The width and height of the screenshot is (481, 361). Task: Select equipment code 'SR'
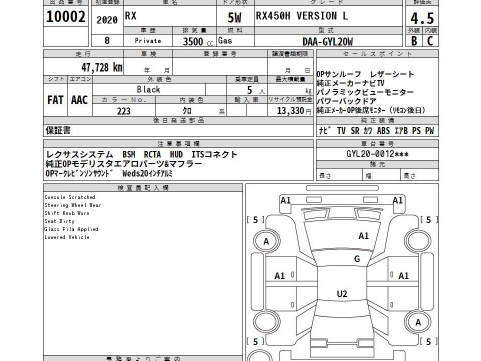pos(355,131)
